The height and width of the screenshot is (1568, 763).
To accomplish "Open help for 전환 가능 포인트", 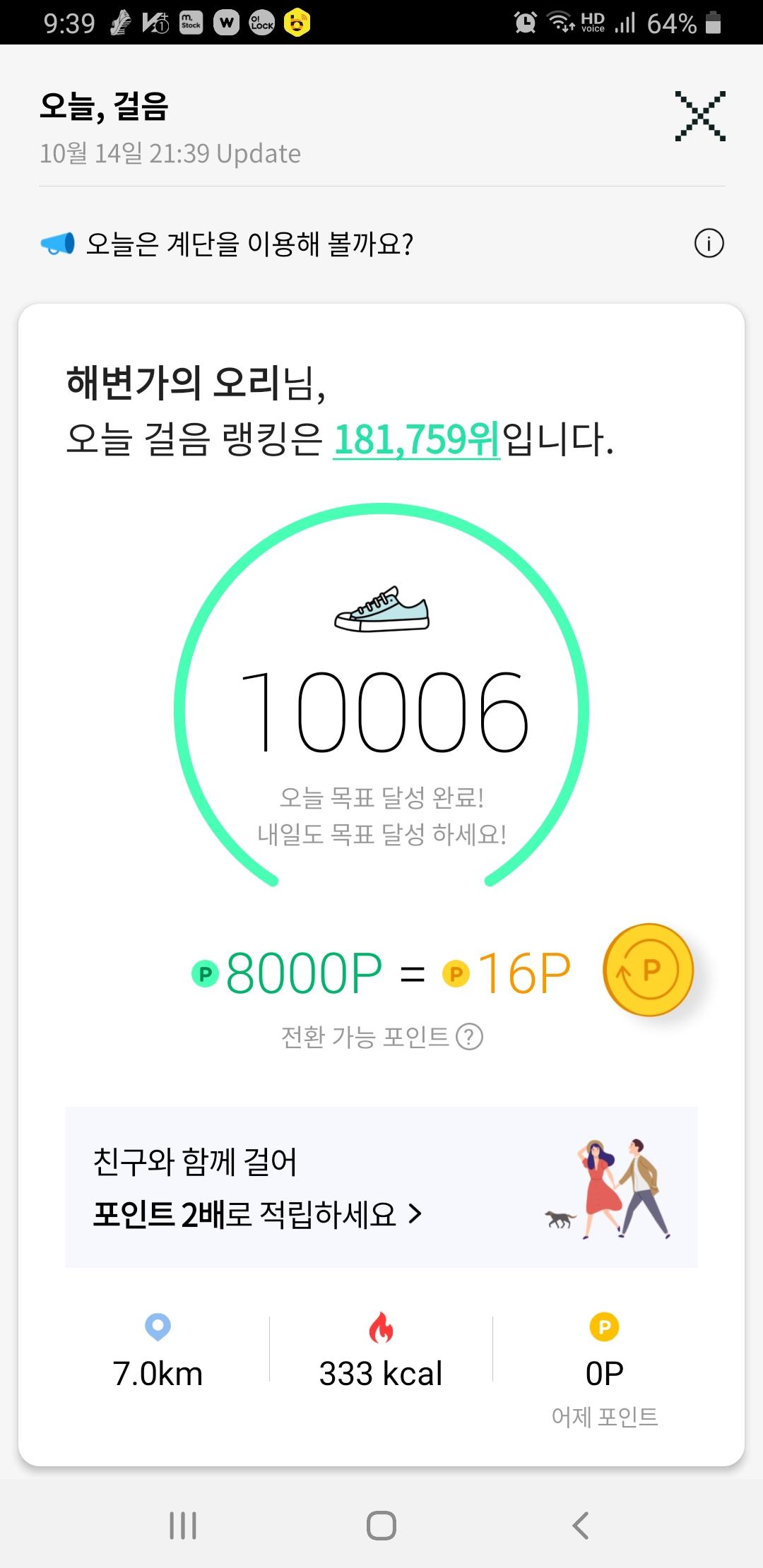I will coord(469,1037).
